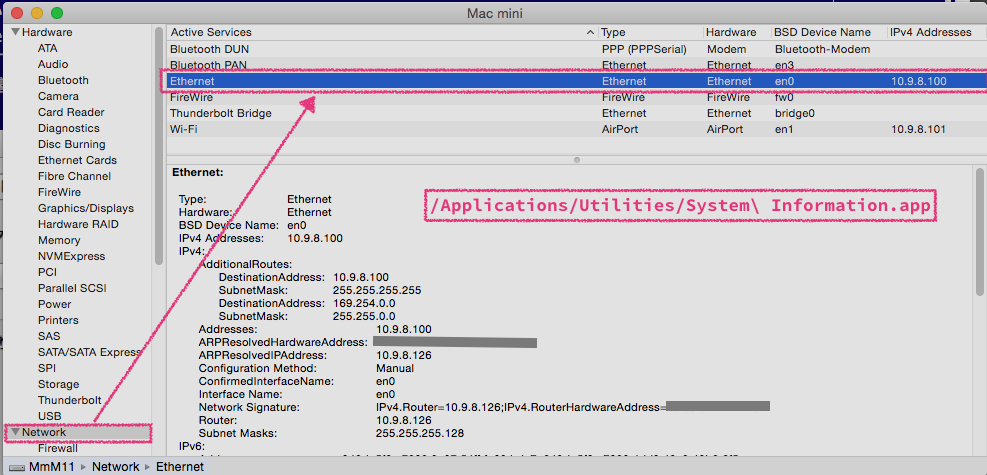Toggle the sort order arrow indicator
The width and height of the screenshot is (987, 475).
coord(590,32)
